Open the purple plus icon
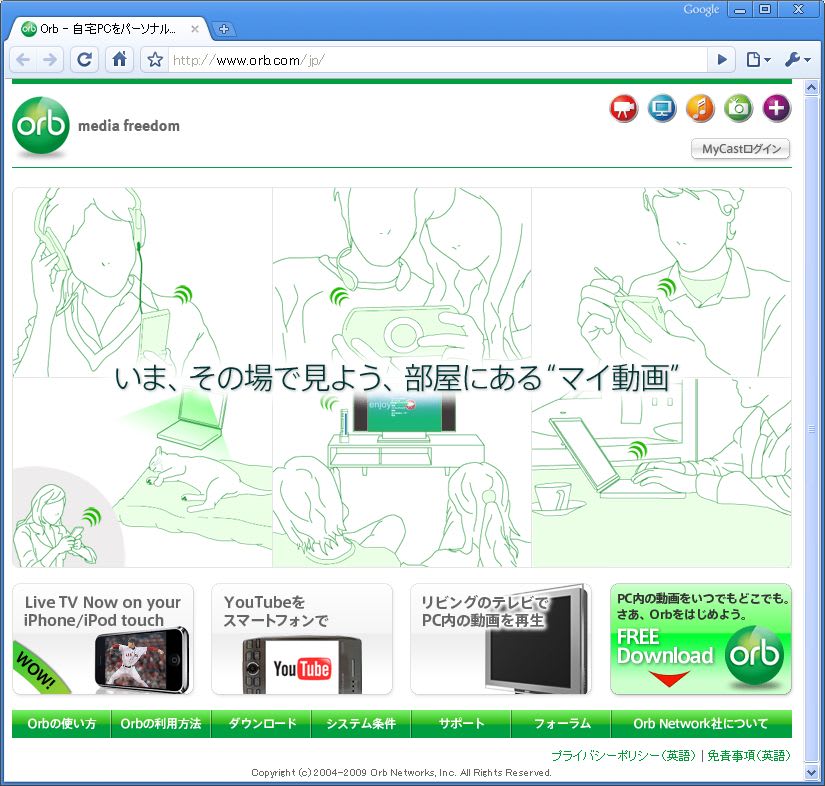Screen dimensions: 825x786 pos(777,108)
